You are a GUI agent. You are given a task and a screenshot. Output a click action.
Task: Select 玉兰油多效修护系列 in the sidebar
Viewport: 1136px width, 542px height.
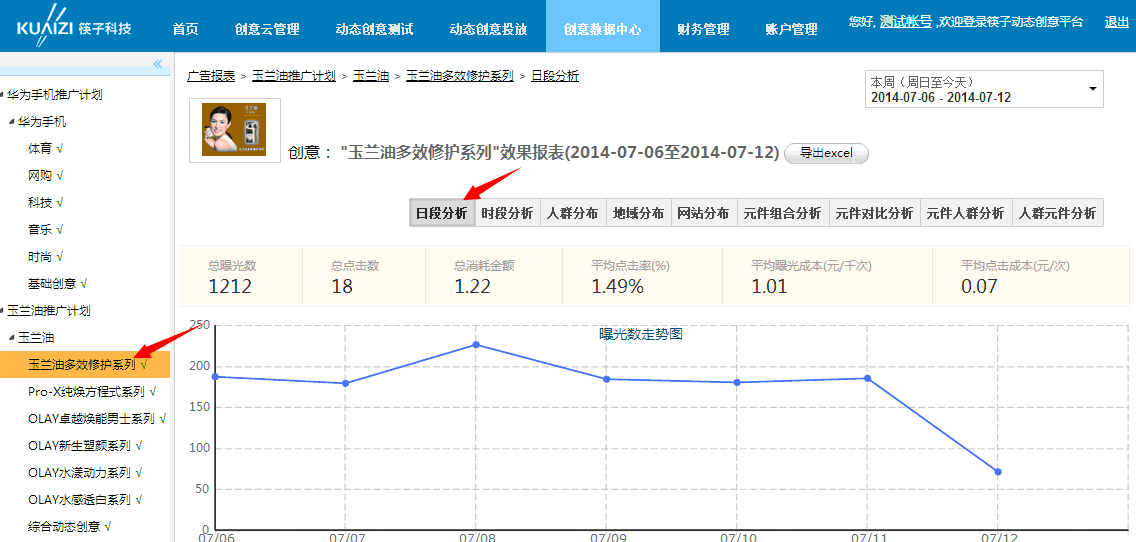85,364
